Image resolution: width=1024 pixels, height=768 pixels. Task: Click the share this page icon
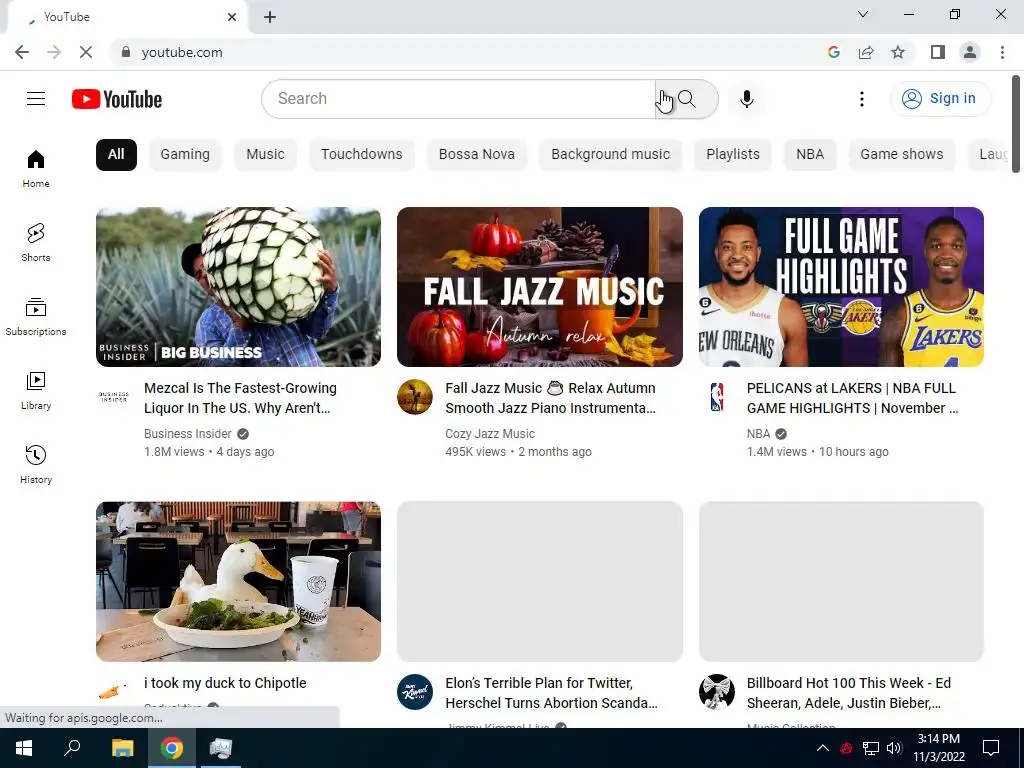(x=866, y=52)
